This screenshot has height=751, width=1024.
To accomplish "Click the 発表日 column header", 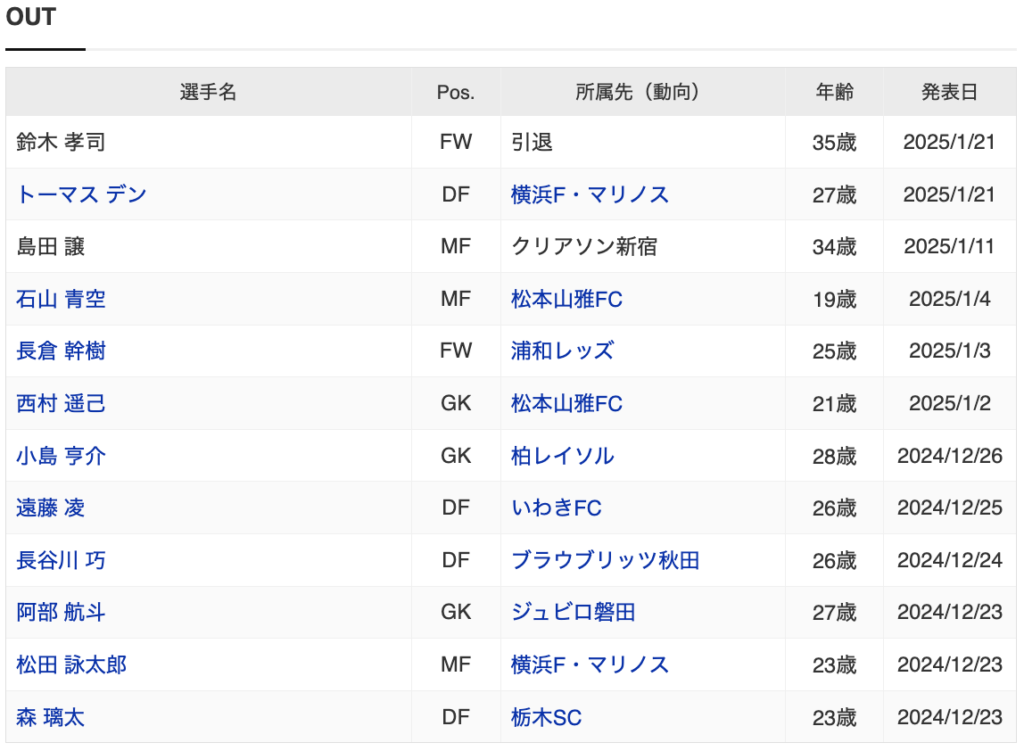I will pyautogui.click(x=949, y=92).
